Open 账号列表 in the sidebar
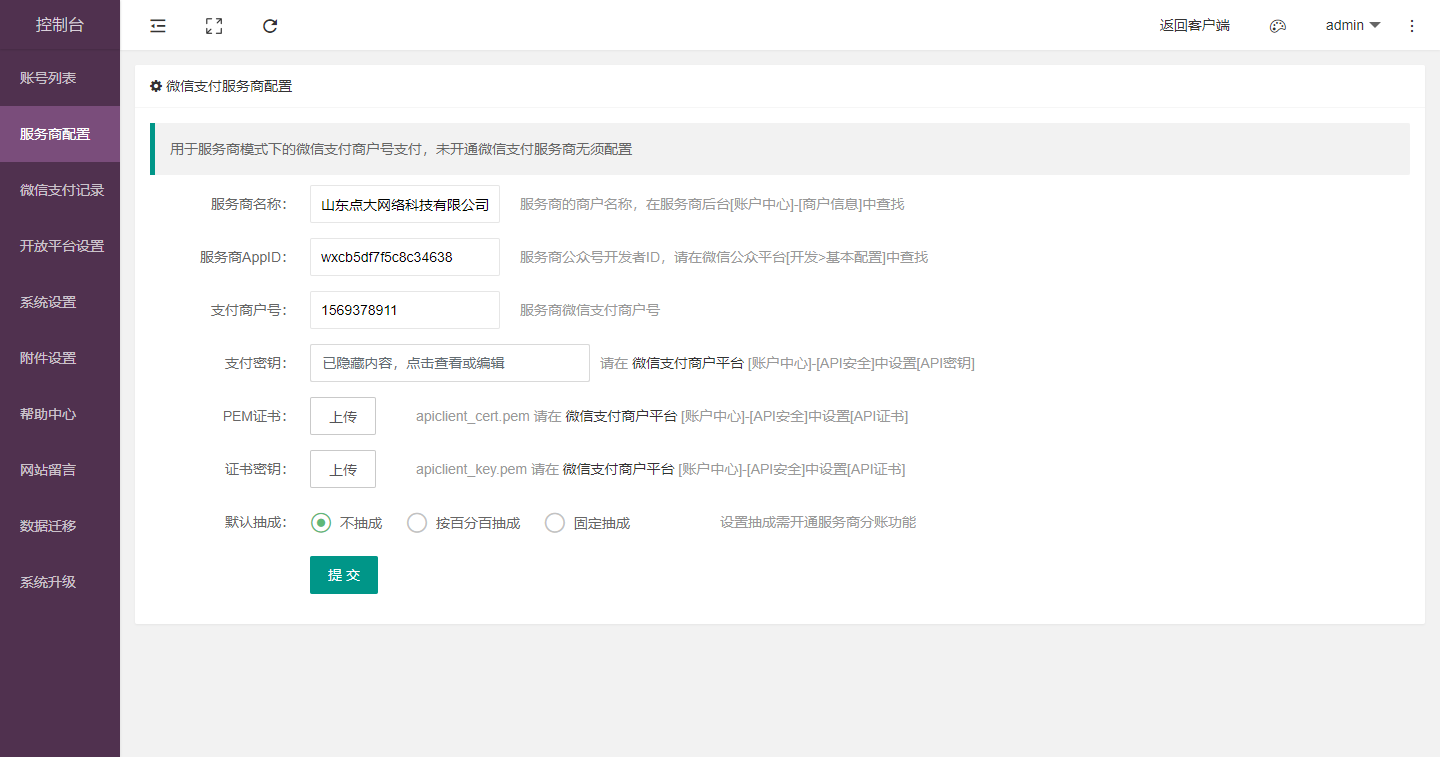This screenshot has width=1440, height=757. click(x=60, y=78)
